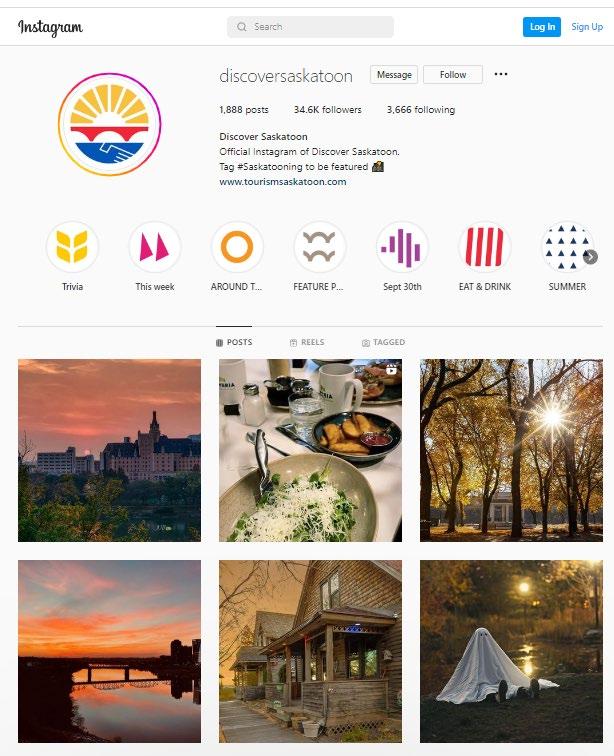Screen dimensions: 614x756
Task: Open the three-dots options menu
Action: pos(501,74)
